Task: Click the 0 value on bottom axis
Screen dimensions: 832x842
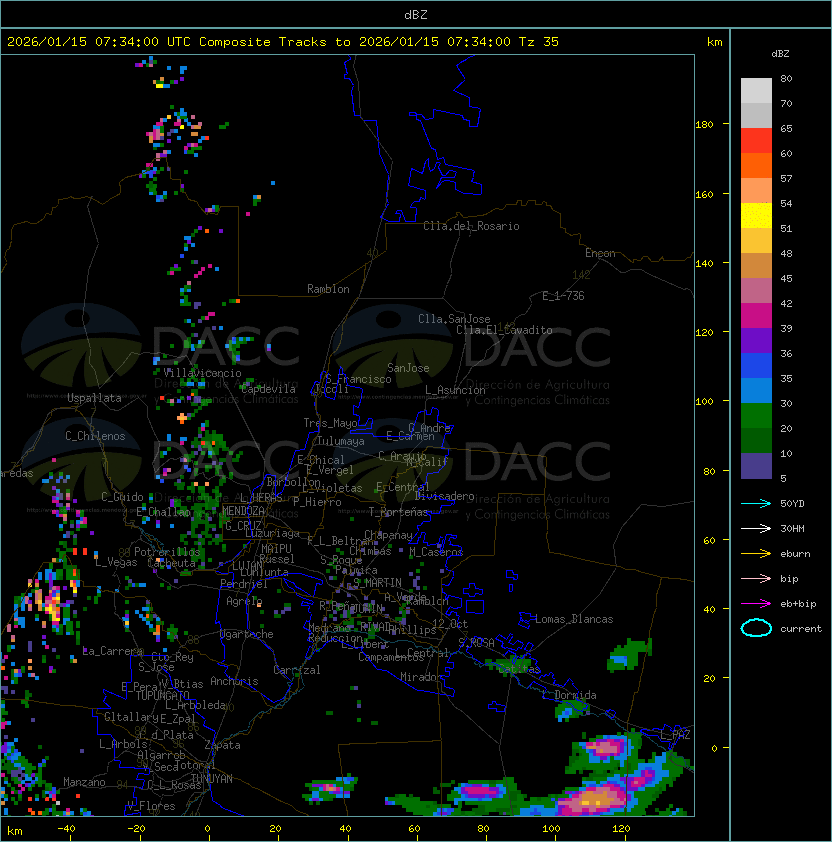Action: tap(207, 829)
